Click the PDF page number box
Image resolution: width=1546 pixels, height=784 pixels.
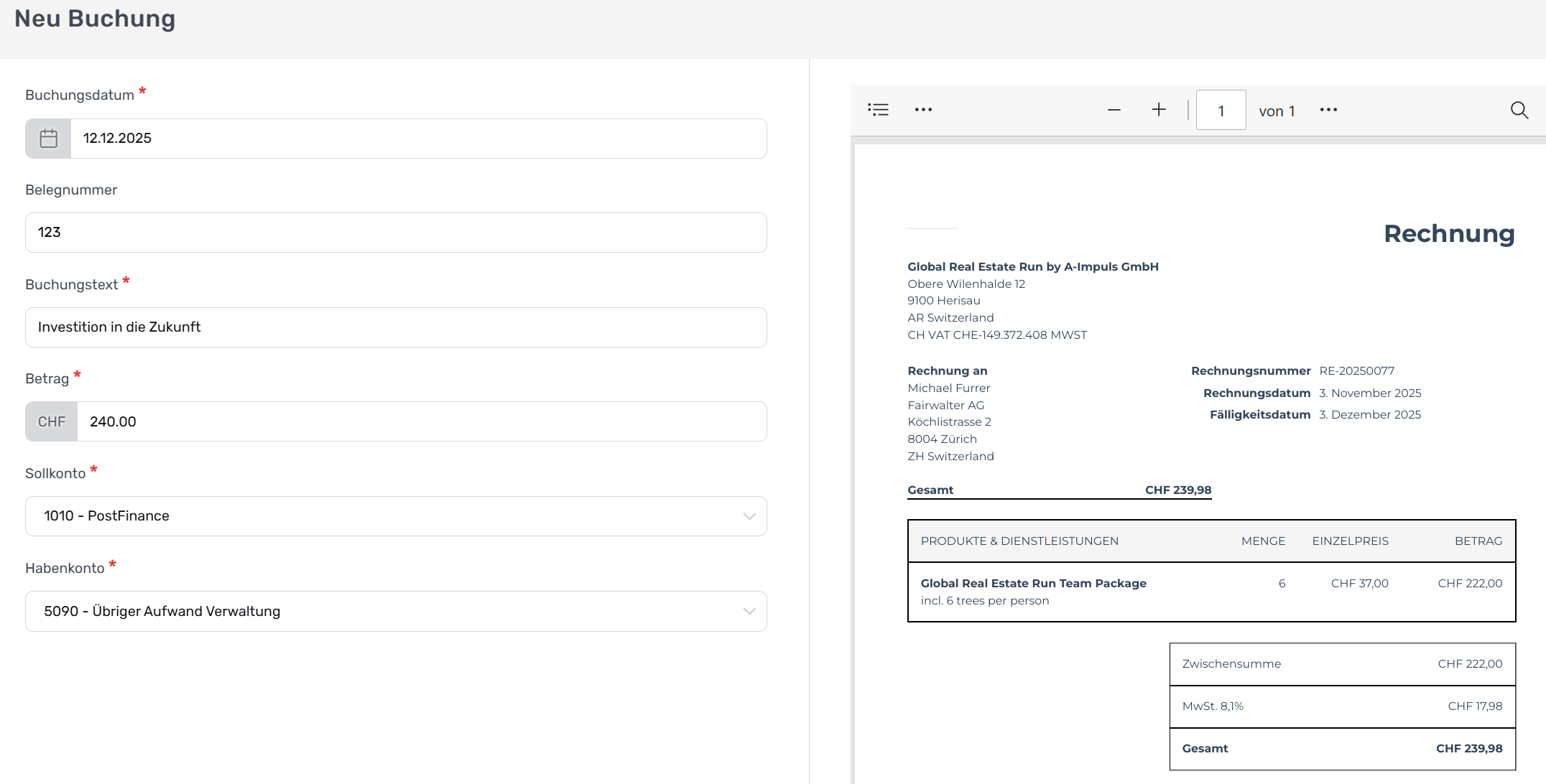coord(1221,111)
